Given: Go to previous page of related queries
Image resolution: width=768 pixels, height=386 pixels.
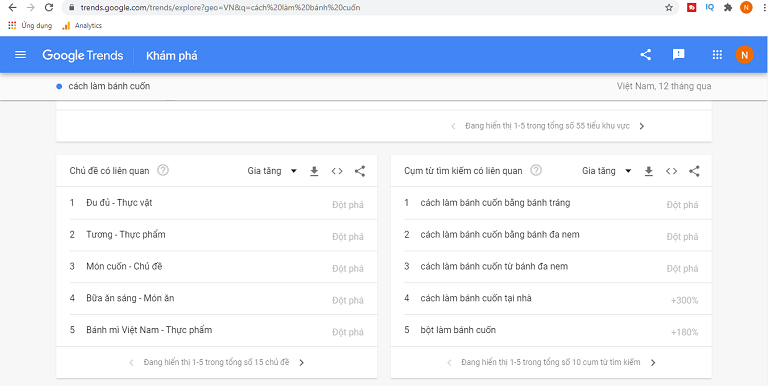Looking at the screenshot, I should 449,363.
